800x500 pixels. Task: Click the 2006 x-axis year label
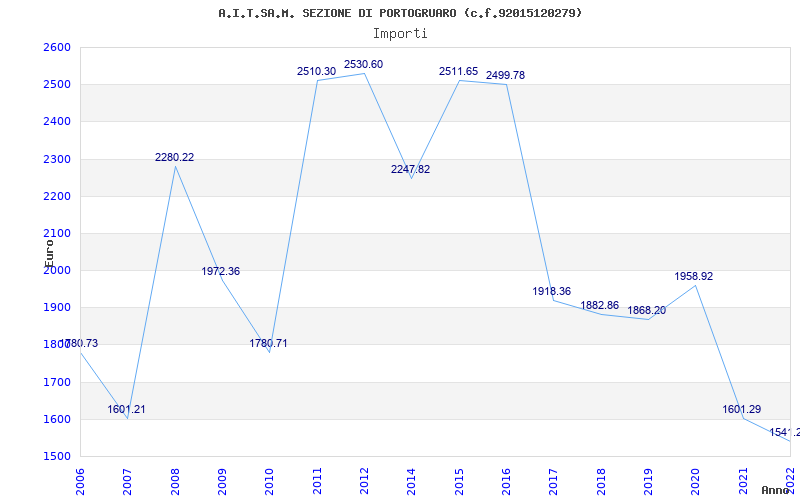point(80,482)
